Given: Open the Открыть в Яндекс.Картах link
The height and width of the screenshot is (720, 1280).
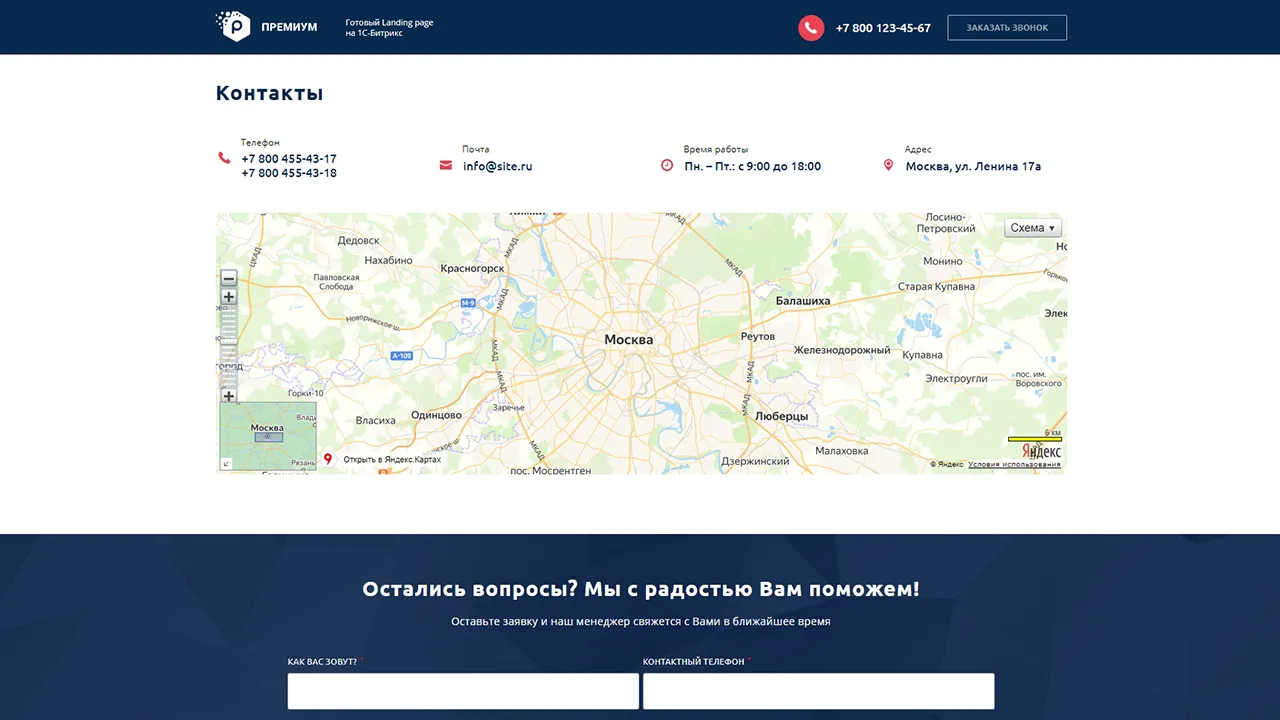Looking at the screenshot, I should pos(392,460).
